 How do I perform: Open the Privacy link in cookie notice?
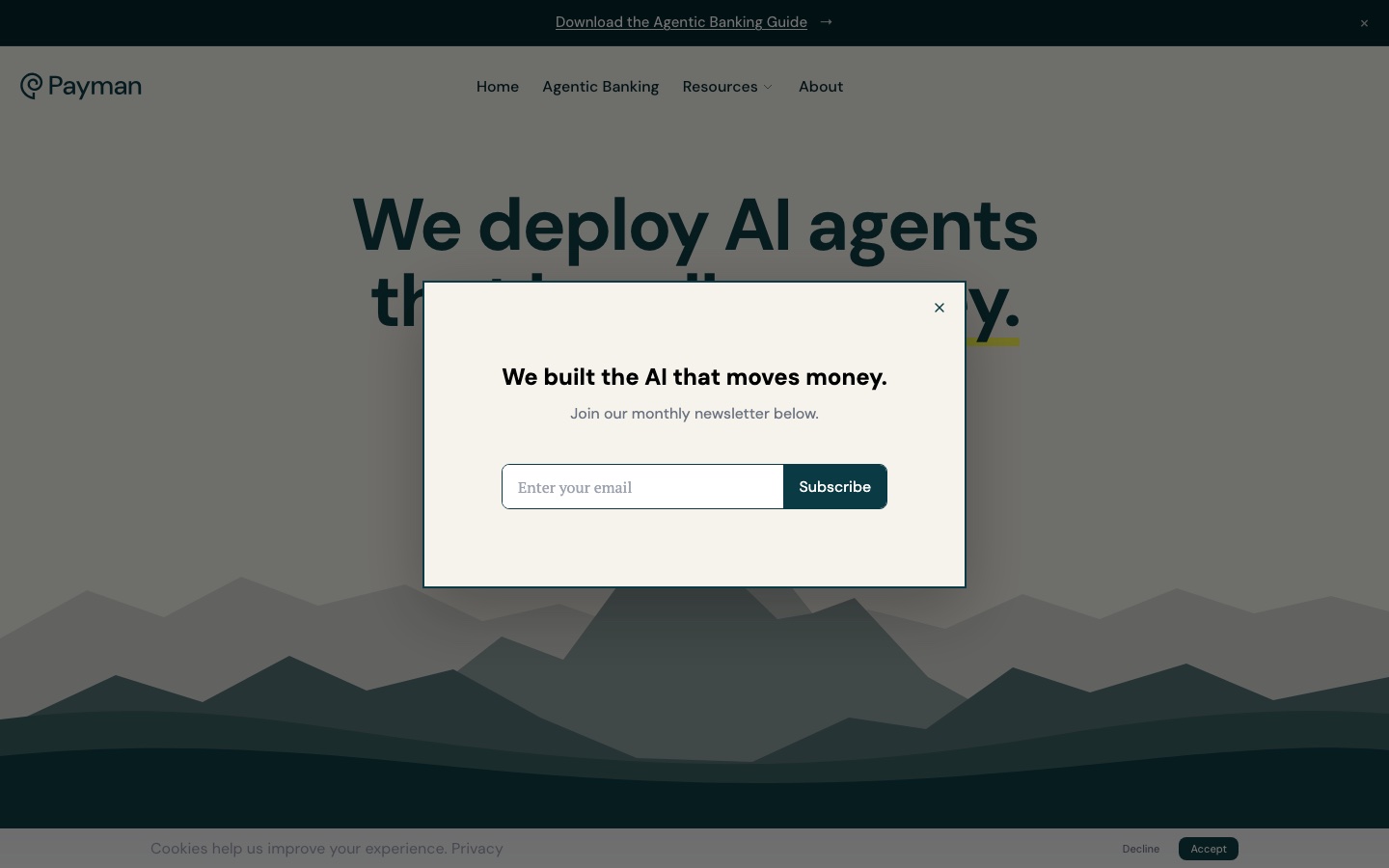[x=477, y=849]
